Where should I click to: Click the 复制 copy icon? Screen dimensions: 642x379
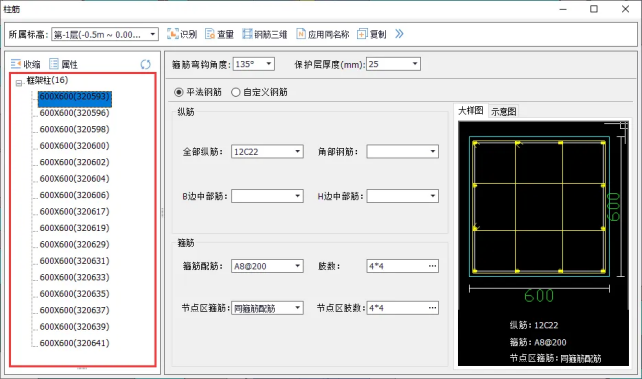coord(362,34)
